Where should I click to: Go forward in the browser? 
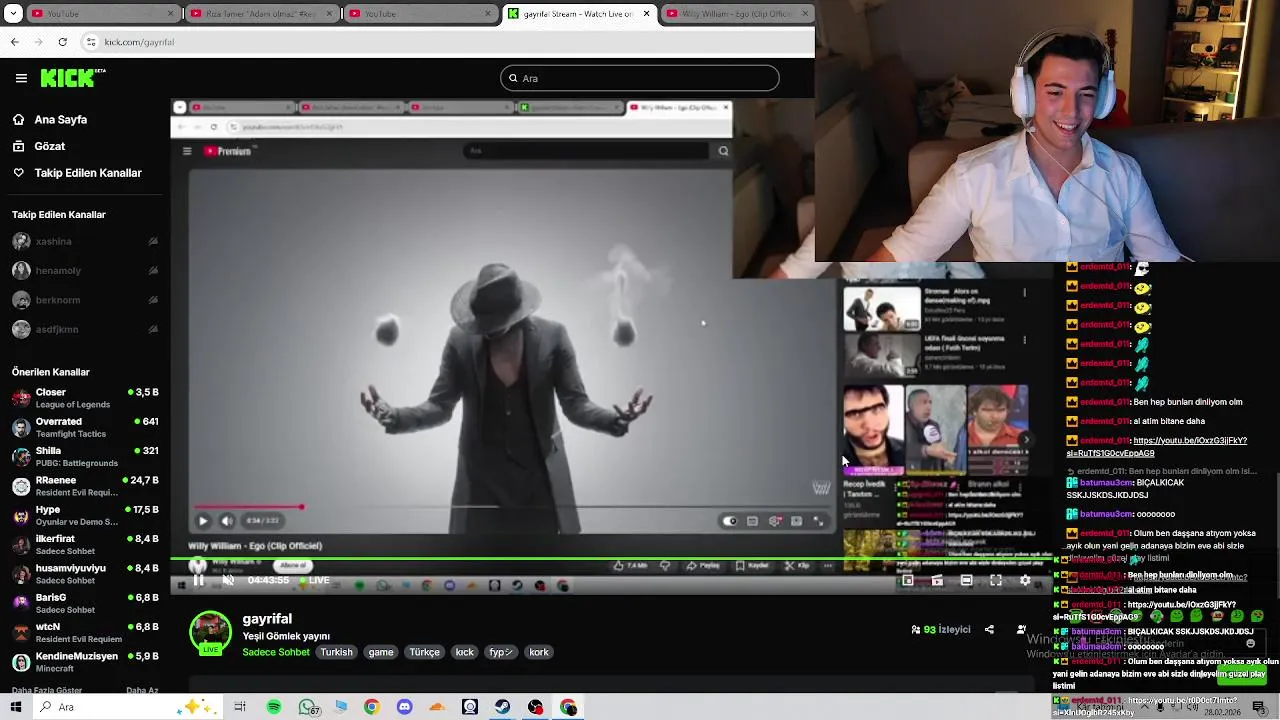pos(38,42)
